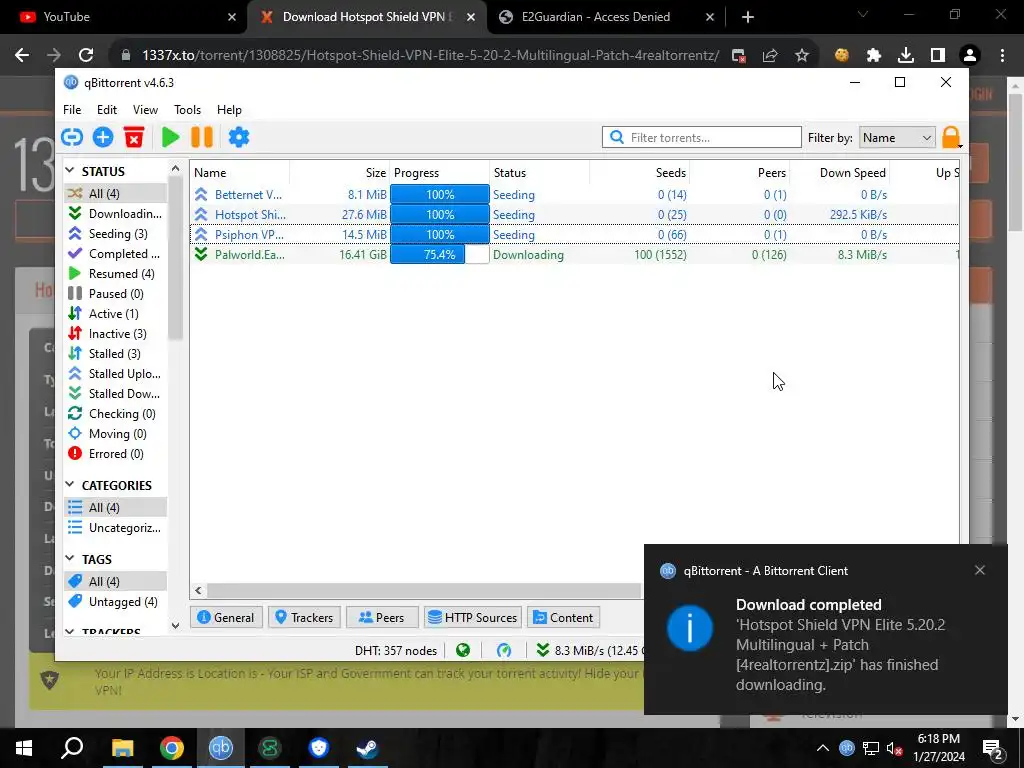Select the Active (1) status filter
Screen dimensions: 1024x768
click(116, 313)
